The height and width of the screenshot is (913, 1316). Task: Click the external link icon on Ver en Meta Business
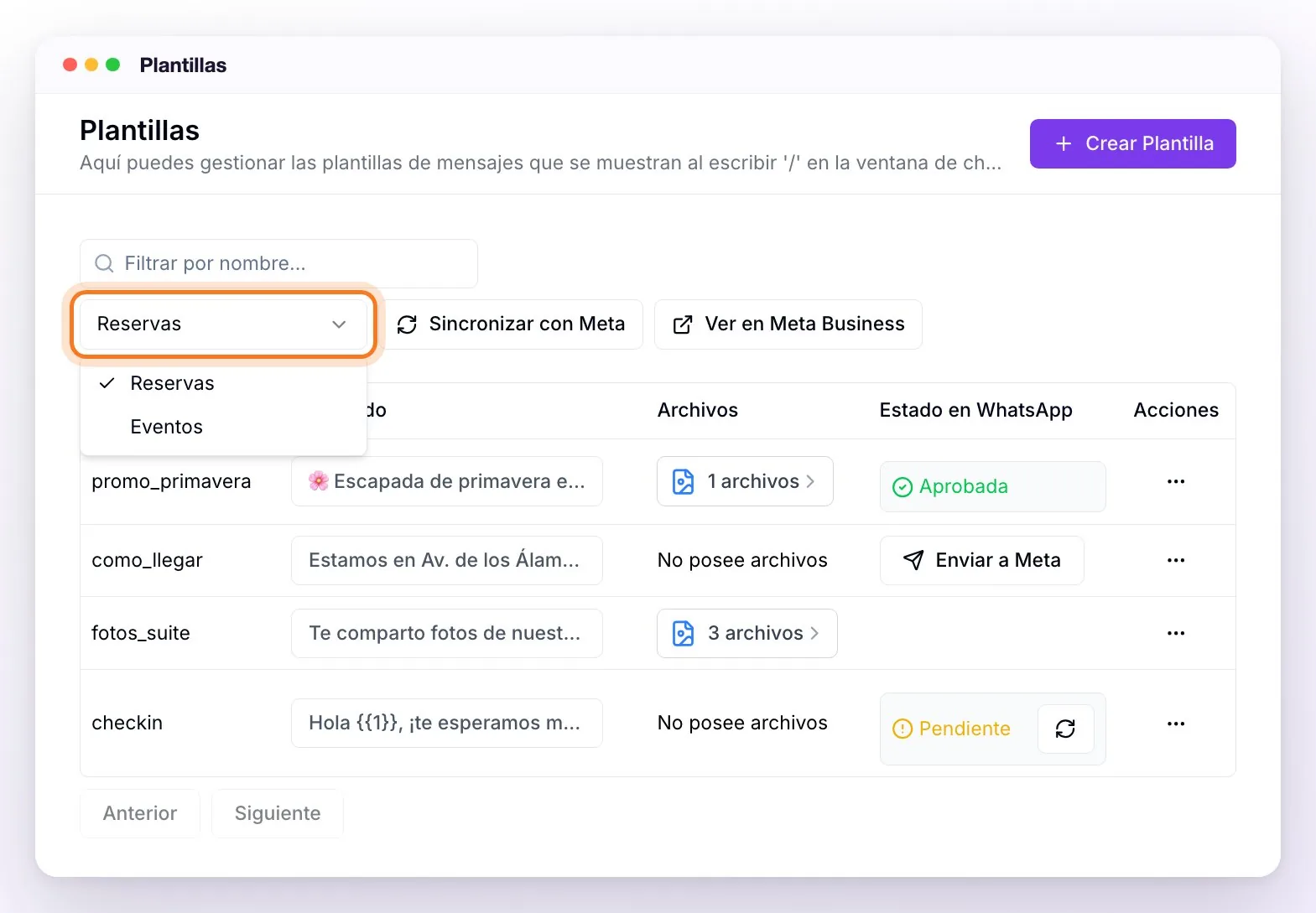click(683, 324)
